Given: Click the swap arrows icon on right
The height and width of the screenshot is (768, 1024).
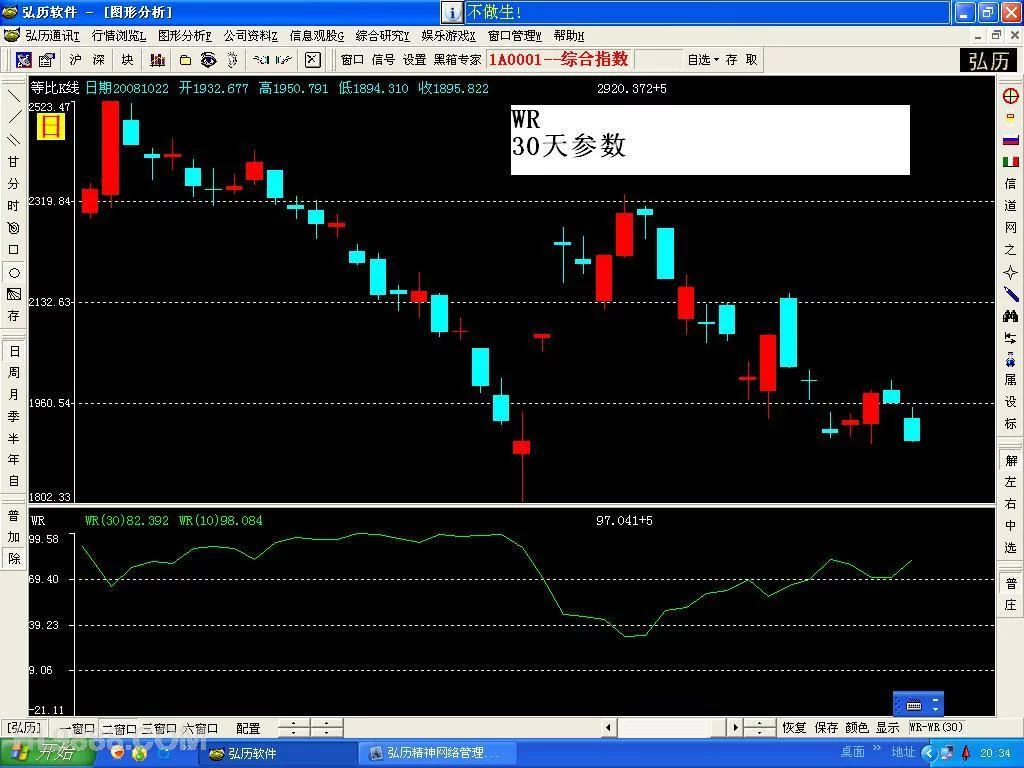Looking at the screenshot, I should click(1010, 338).
